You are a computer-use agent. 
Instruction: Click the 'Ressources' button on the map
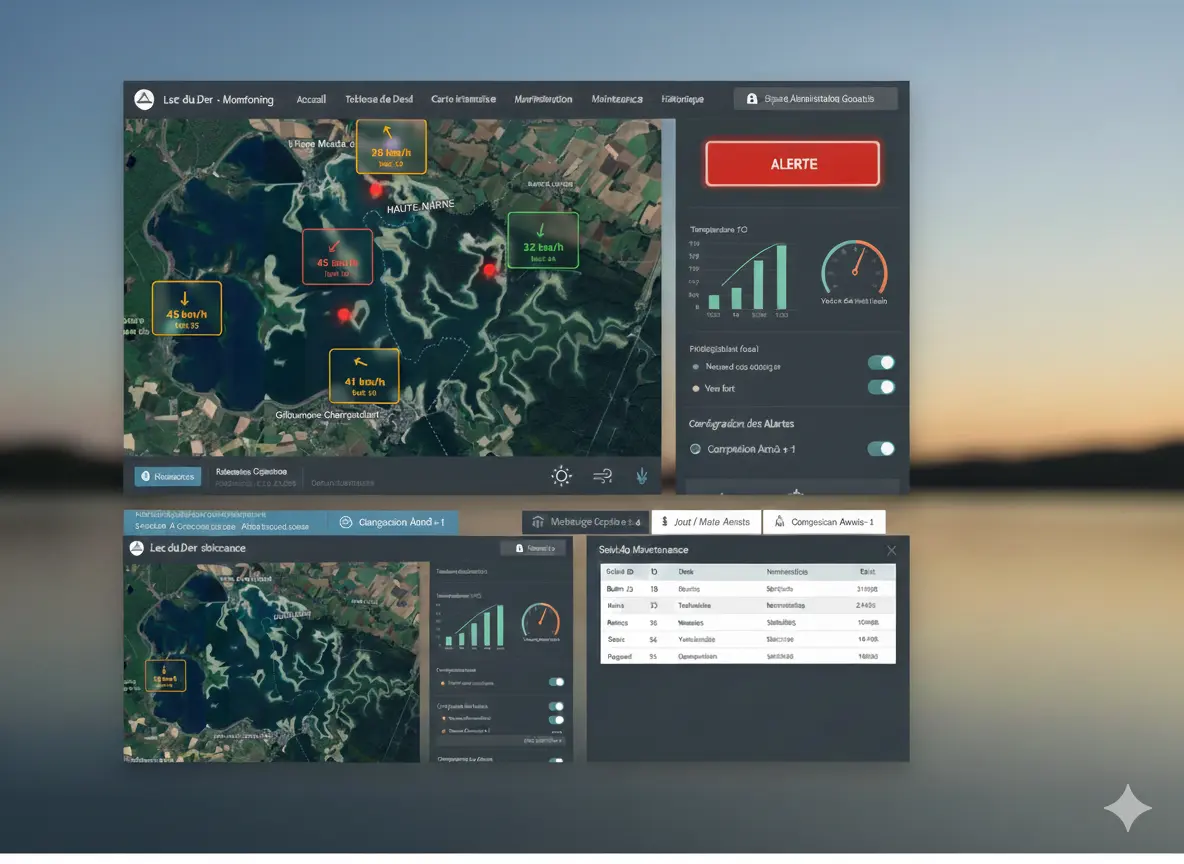pos(167,476)
